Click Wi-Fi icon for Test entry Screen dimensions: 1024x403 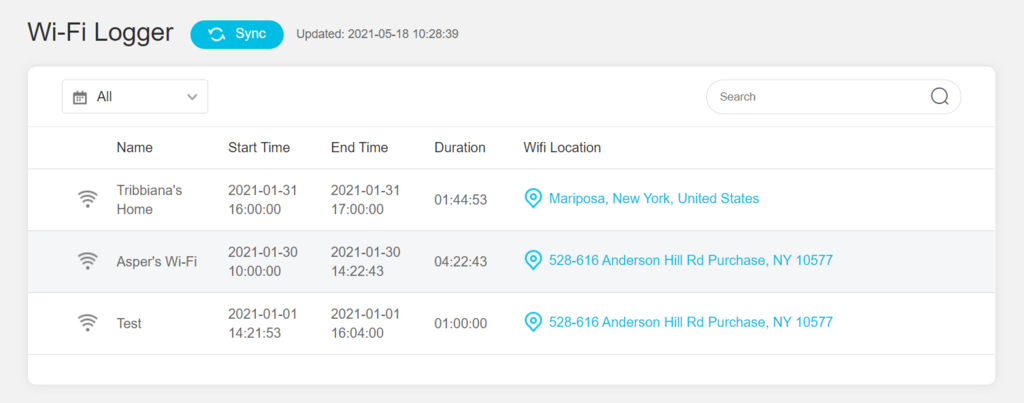pos(88,323)
